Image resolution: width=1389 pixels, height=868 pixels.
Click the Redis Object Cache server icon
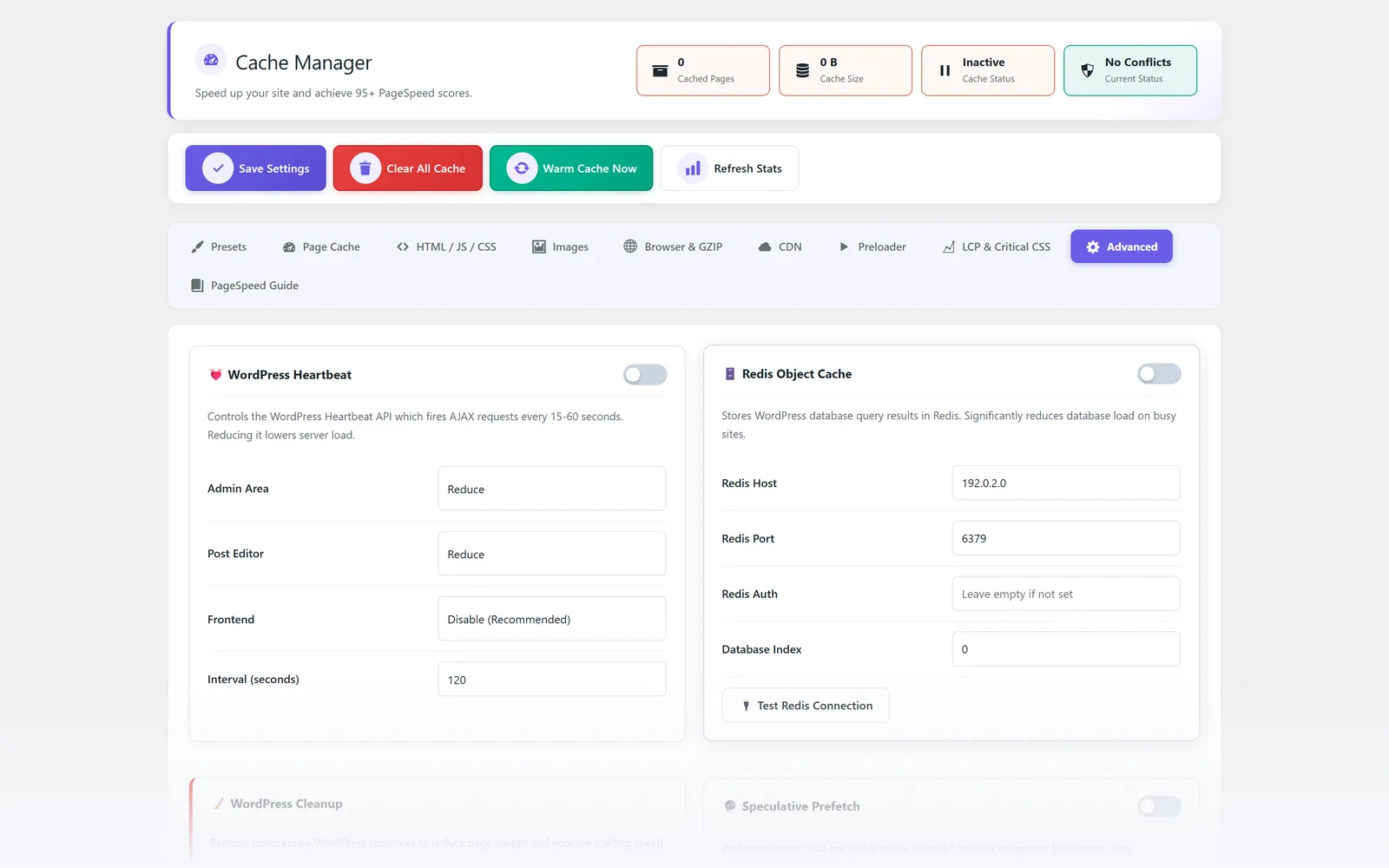click(x=730, y=374)
